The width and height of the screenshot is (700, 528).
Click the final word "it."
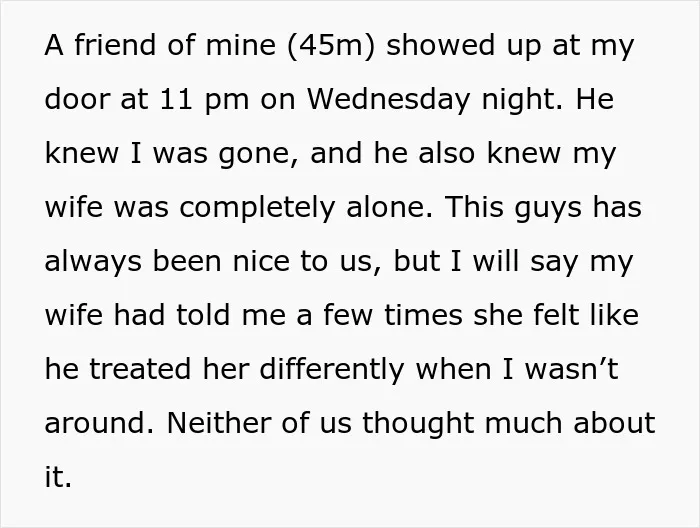point(58,477)
